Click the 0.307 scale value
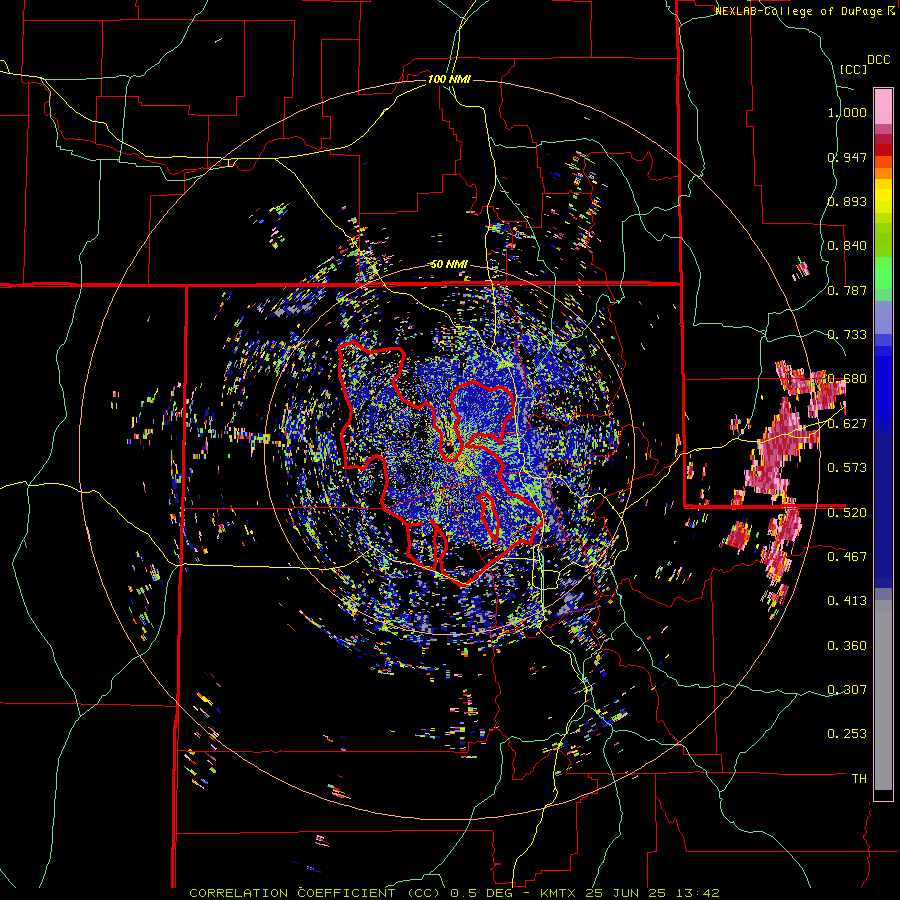Viewport: 900px width, 900px height. (847, 689)
